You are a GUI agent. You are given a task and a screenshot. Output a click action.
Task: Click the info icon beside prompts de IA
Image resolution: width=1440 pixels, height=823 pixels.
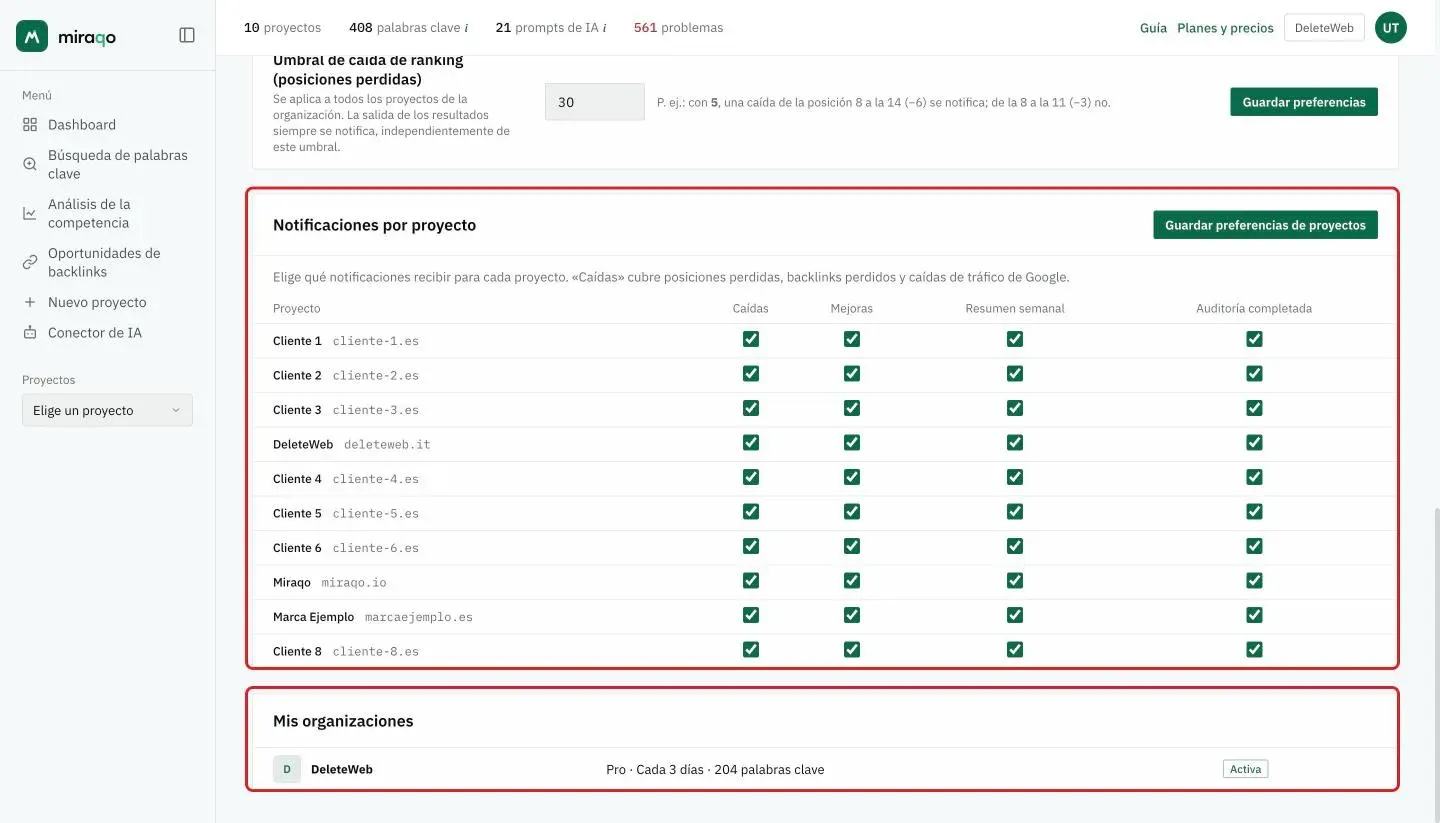604,28
